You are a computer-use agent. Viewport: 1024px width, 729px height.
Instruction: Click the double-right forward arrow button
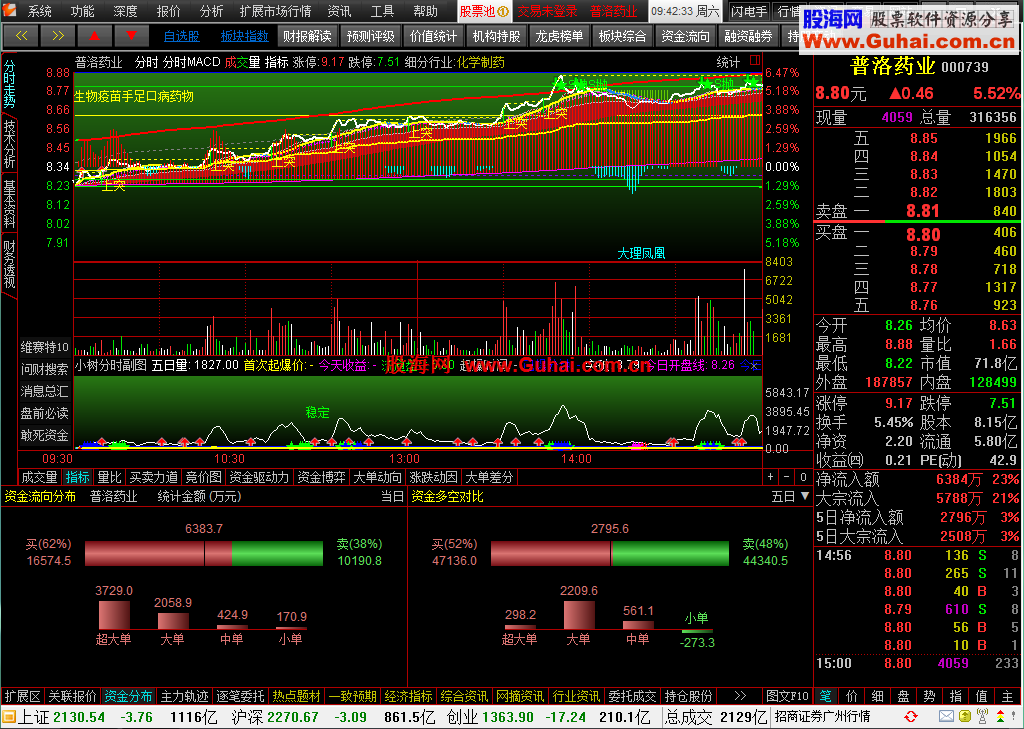coord(58,36)
